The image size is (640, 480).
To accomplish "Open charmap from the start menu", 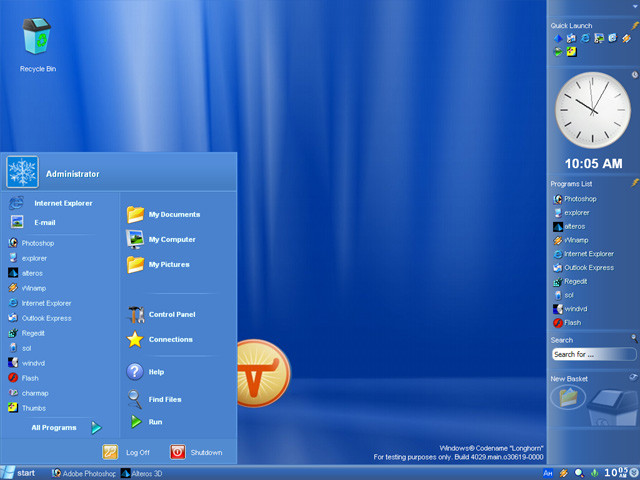I will pos(28,393).
